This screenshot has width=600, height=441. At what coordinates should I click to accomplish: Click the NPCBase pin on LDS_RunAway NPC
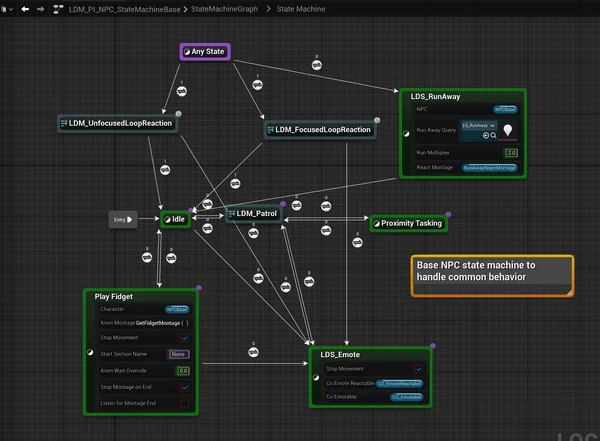(x=505, y=110)
